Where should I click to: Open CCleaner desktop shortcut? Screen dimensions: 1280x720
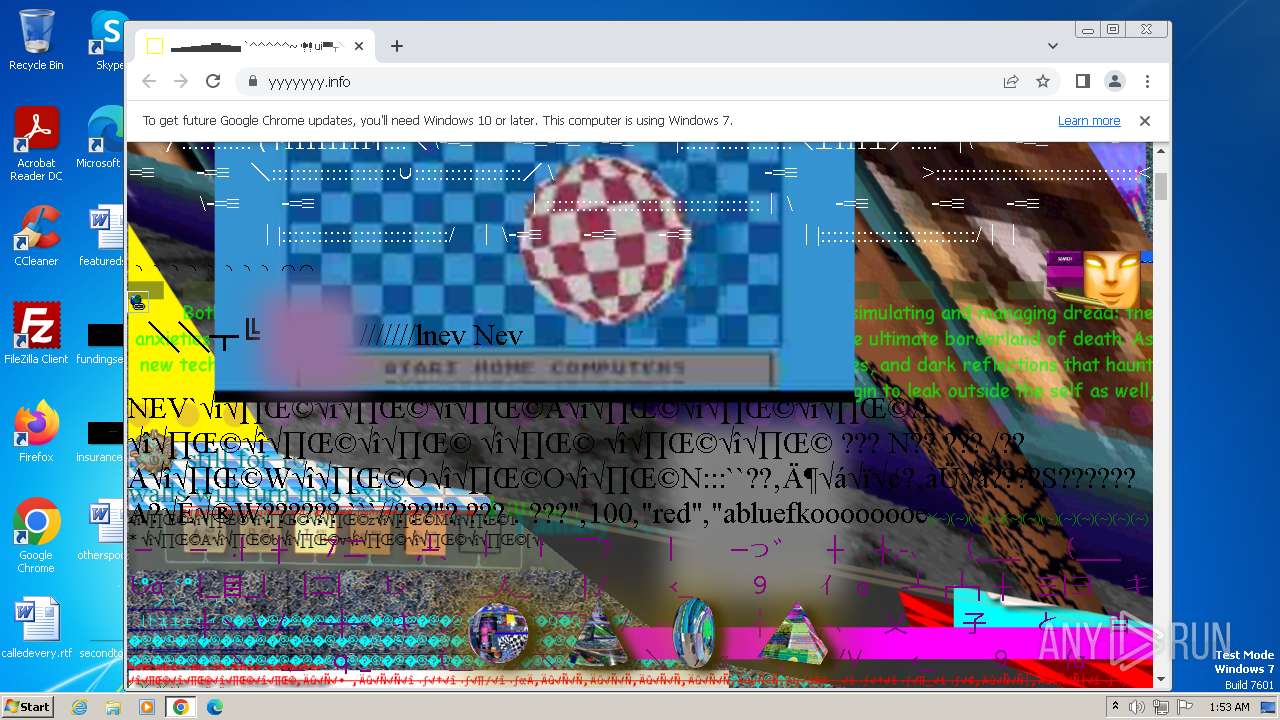(x=36, y=236)
